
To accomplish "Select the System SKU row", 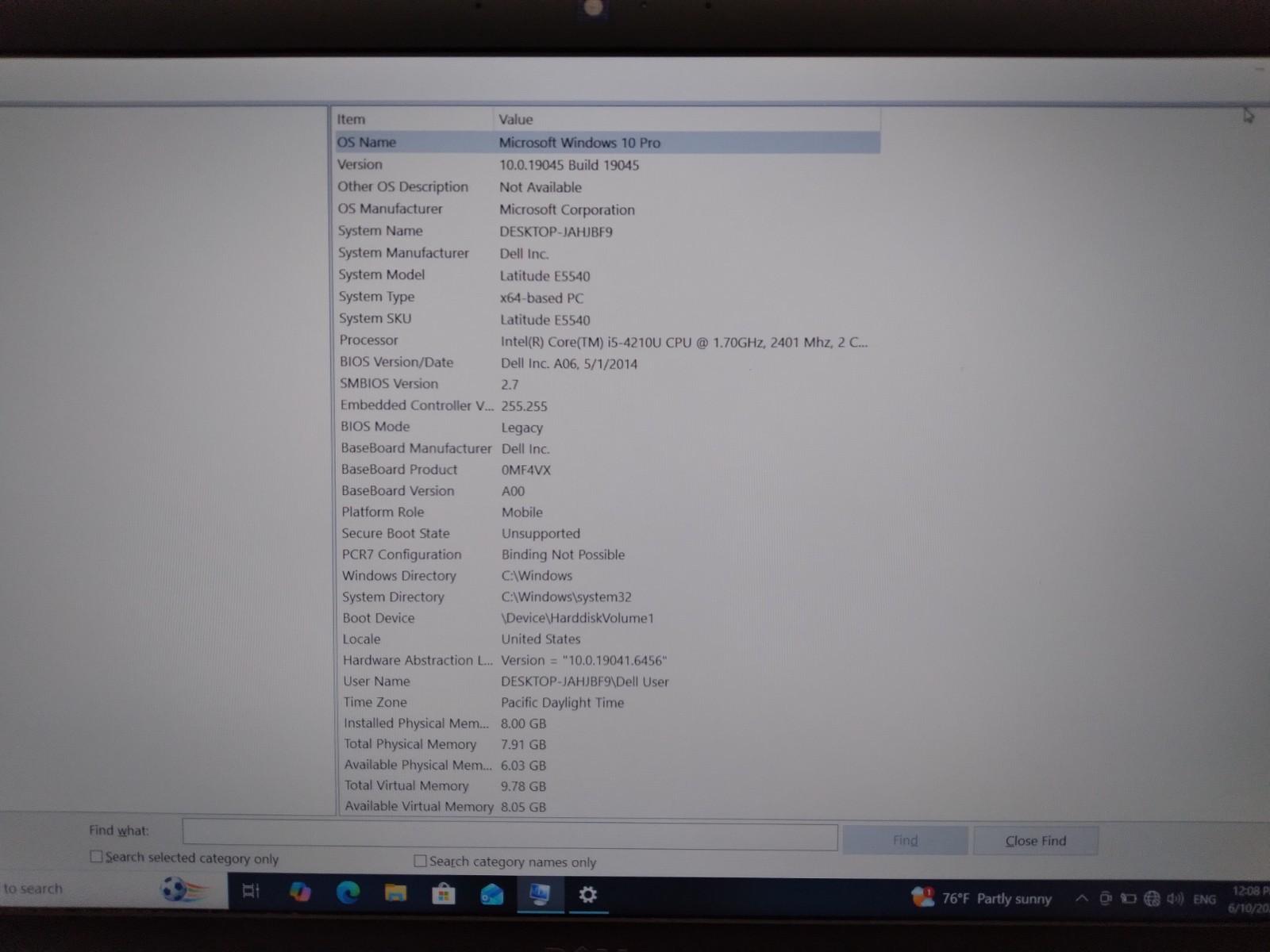I will pos(607,319).
